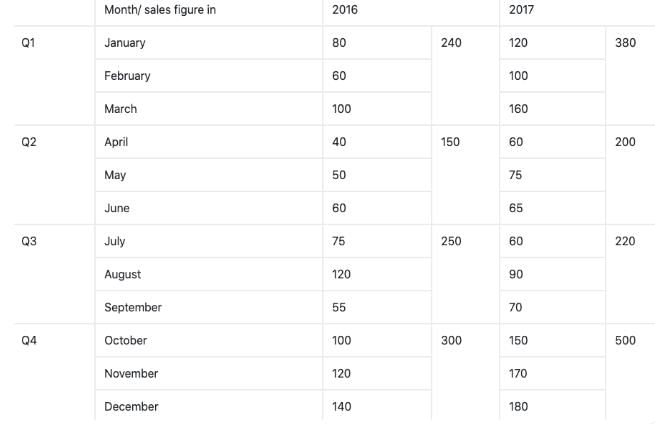Image resolution: width=655 pixels, height=424 pixels.
Task: Select the Q4 quarter label cell
Action: [29, 340]
